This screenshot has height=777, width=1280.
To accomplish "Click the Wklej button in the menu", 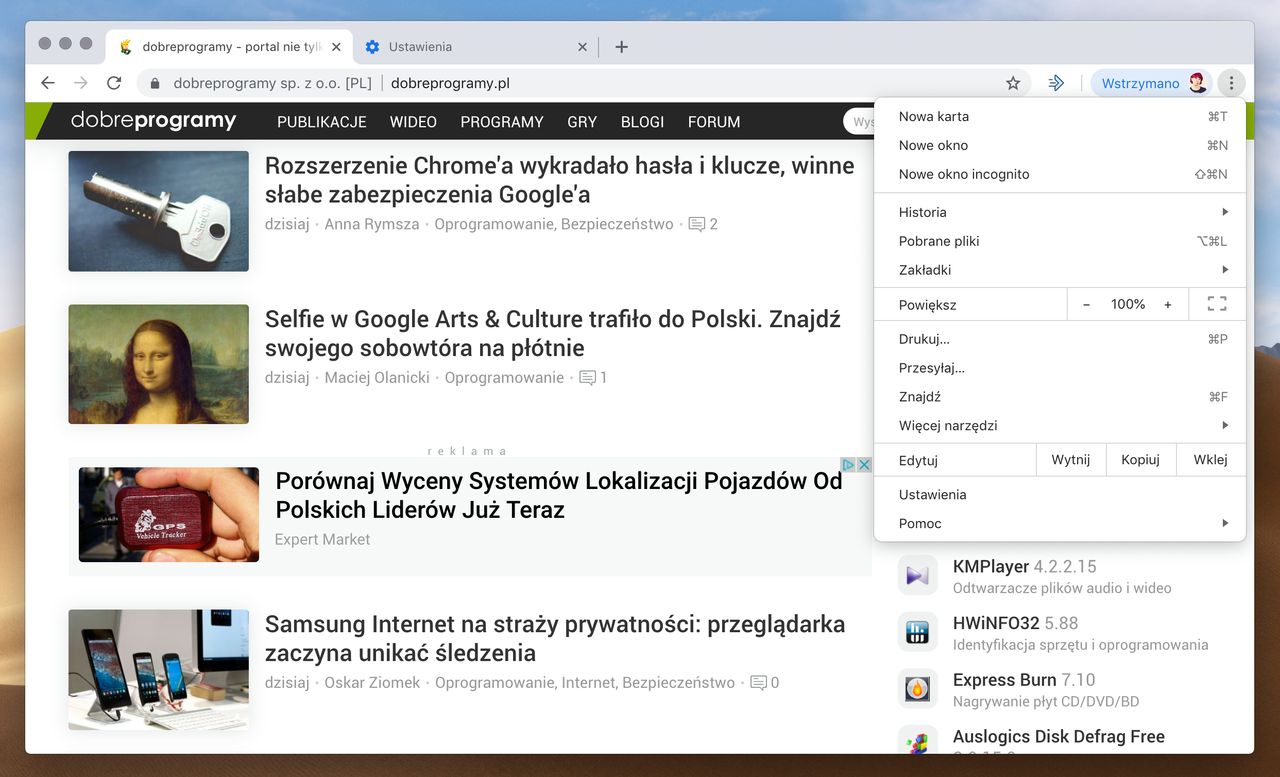I will point(1210,459).
